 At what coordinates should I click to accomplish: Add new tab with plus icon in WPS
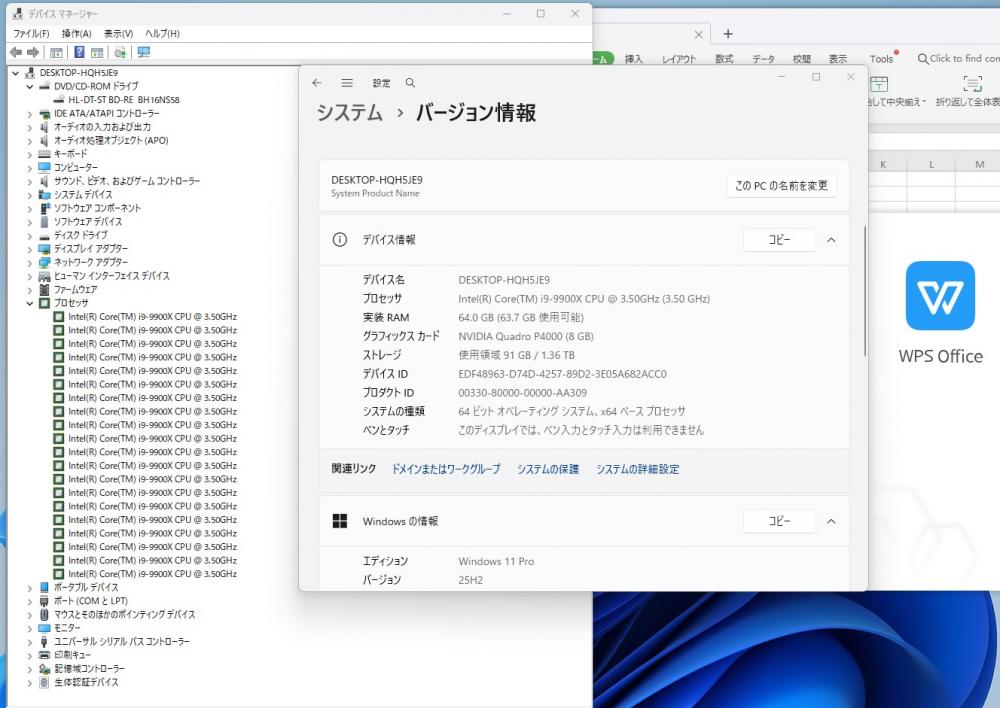(728, 34)
